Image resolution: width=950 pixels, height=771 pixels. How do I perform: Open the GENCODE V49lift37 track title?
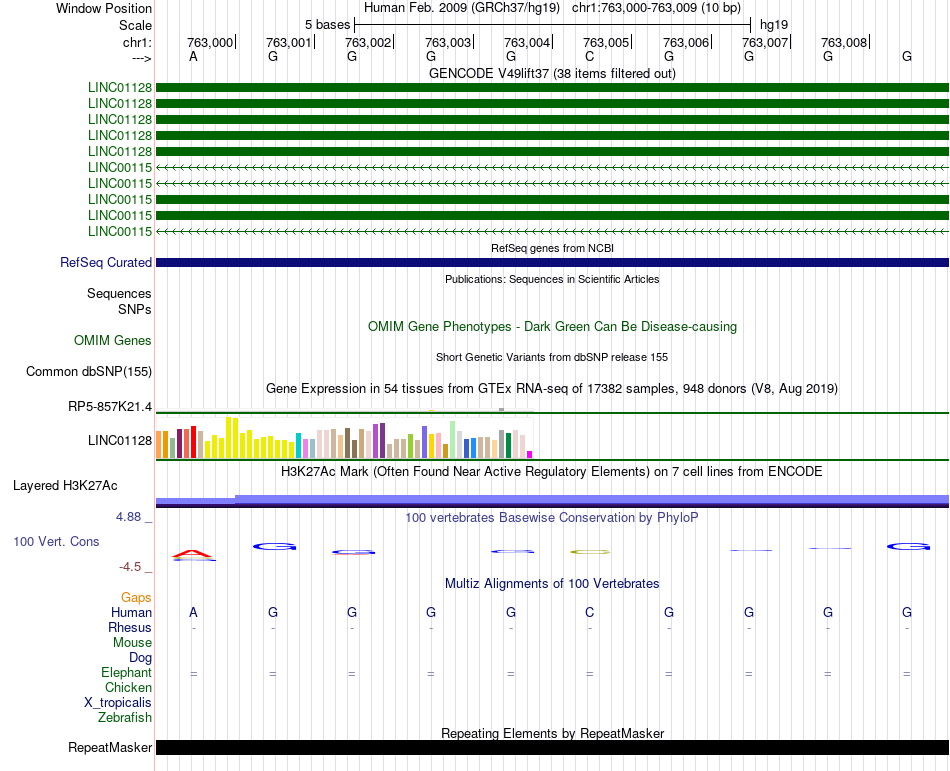[x=552, y=73]
